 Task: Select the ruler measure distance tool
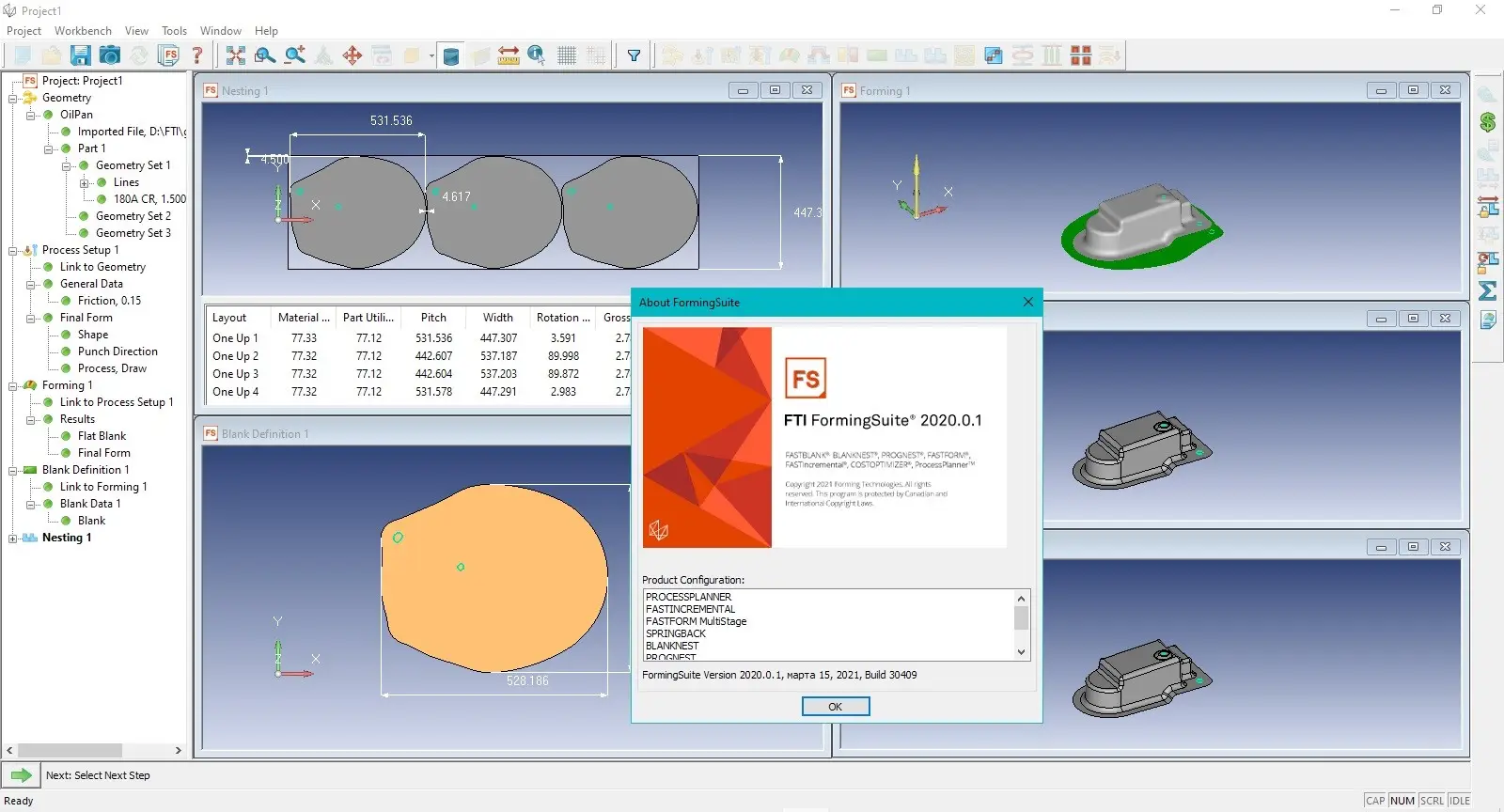click(x=509, y=55)
